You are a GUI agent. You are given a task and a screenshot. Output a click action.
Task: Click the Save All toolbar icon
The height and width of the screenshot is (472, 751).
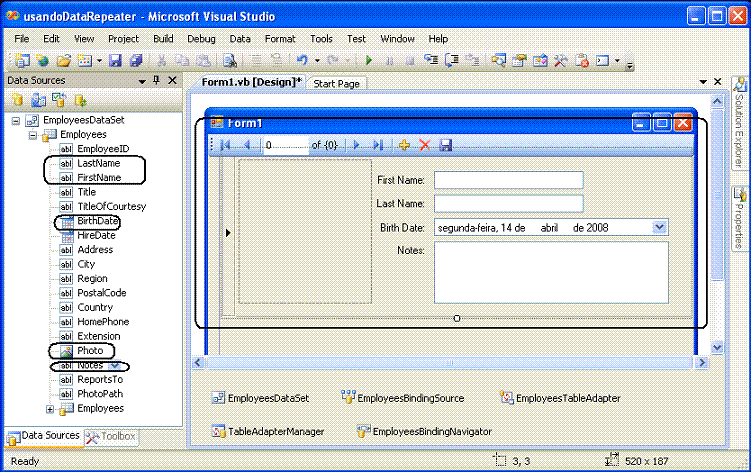(x=136, y=60)
